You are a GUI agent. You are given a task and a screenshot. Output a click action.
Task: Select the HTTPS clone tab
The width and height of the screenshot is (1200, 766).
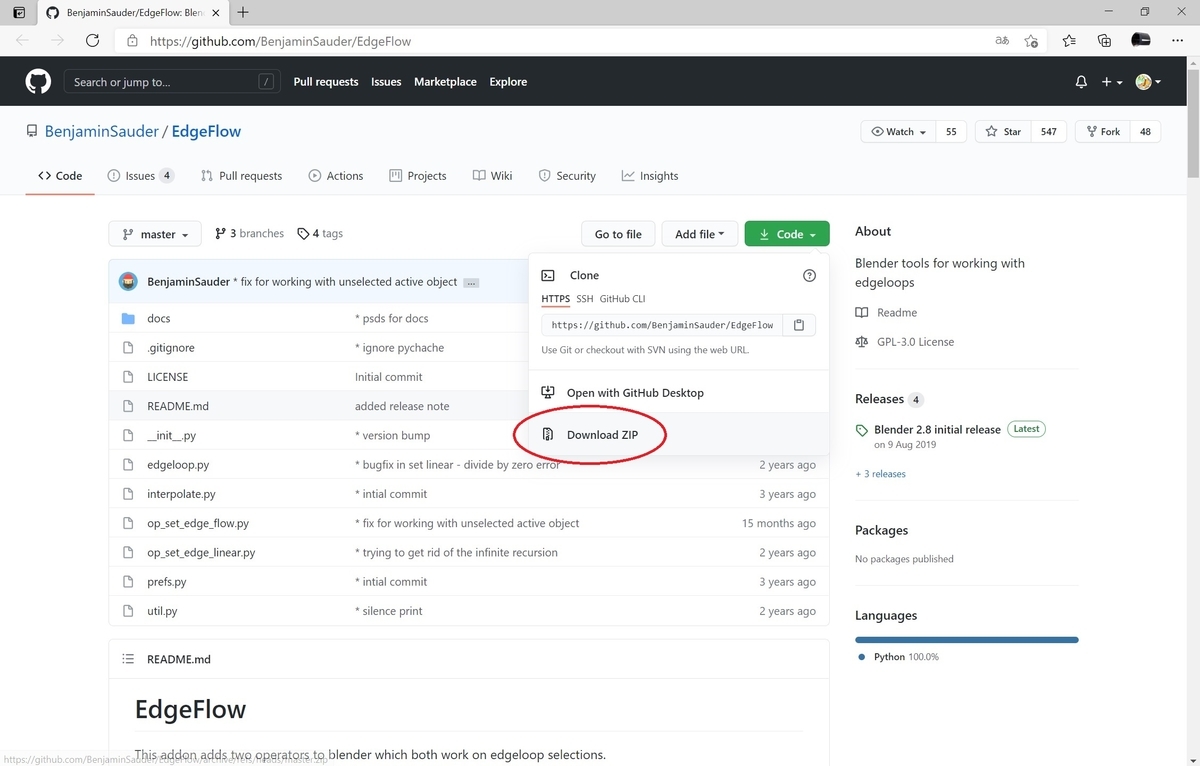pyautogui.click(x=555, y=299)
